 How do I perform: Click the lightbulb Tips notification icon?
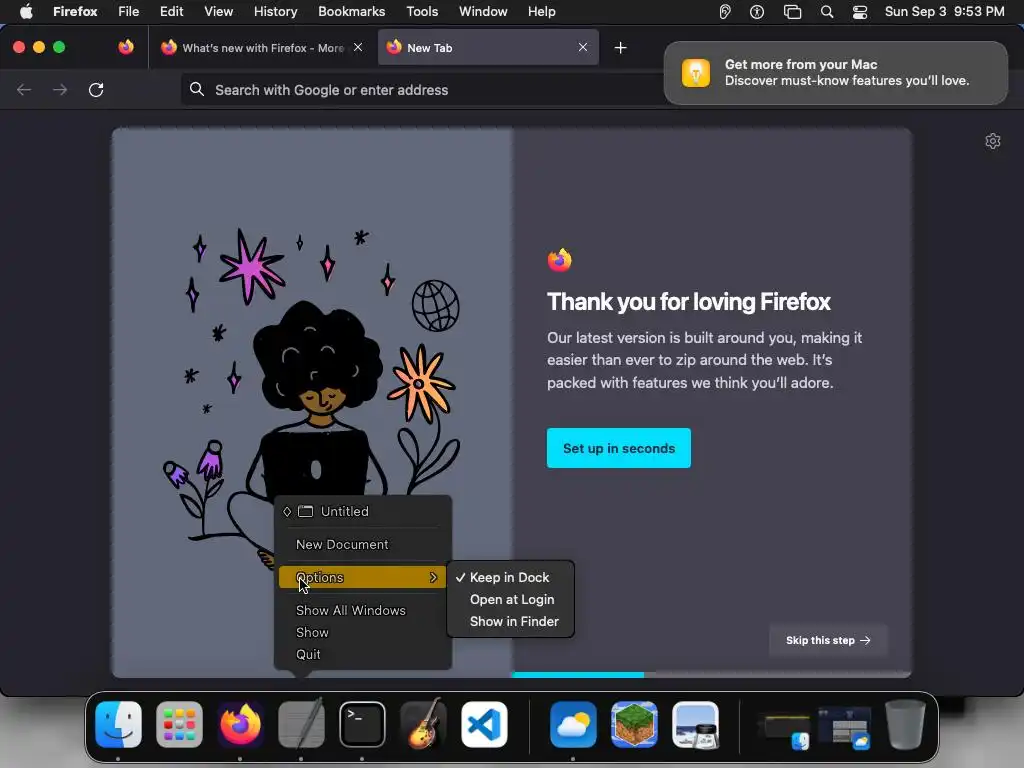pos(696,72)
